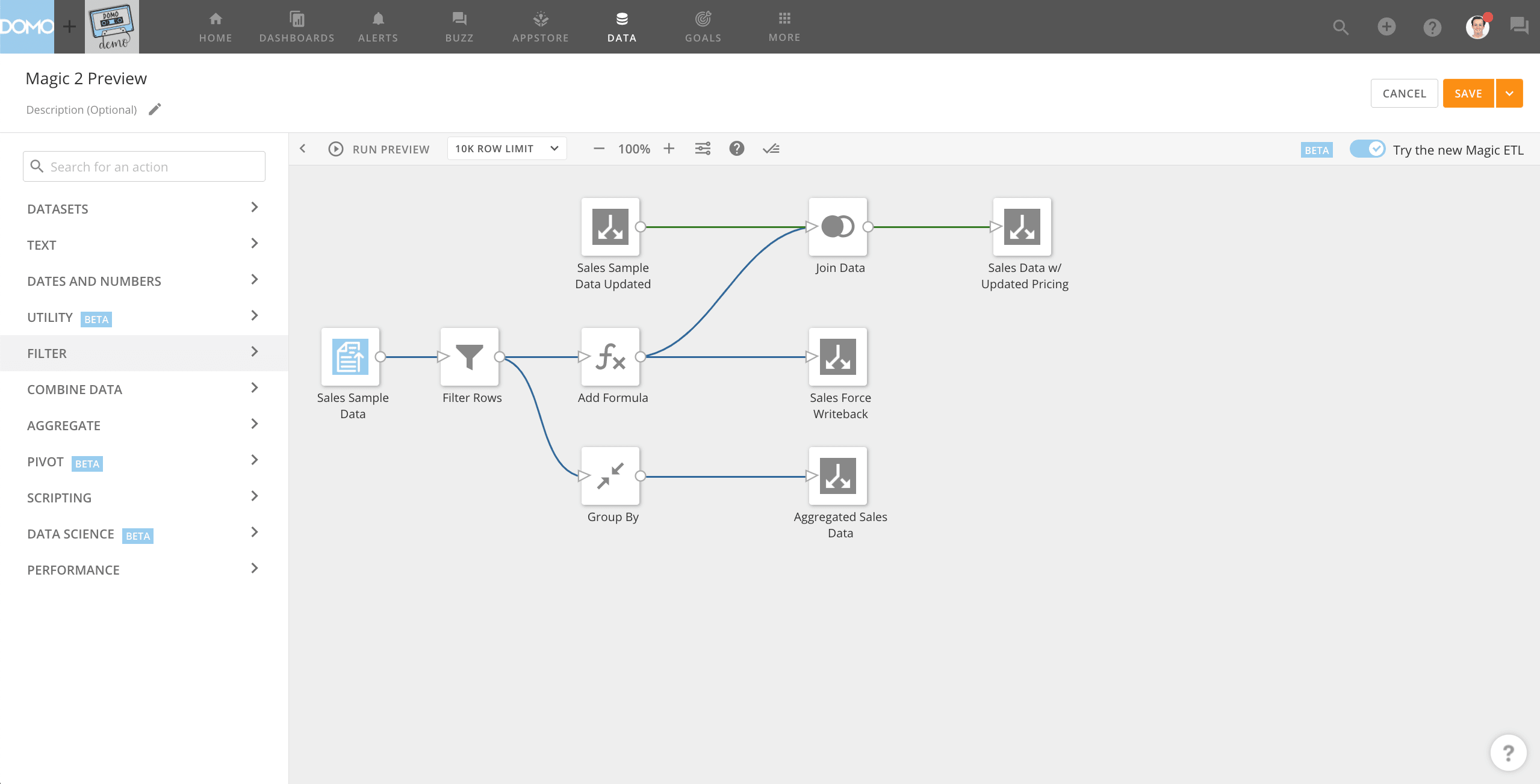
Task: Open the Save options dropdown arrow
Action: [1509, 93]
